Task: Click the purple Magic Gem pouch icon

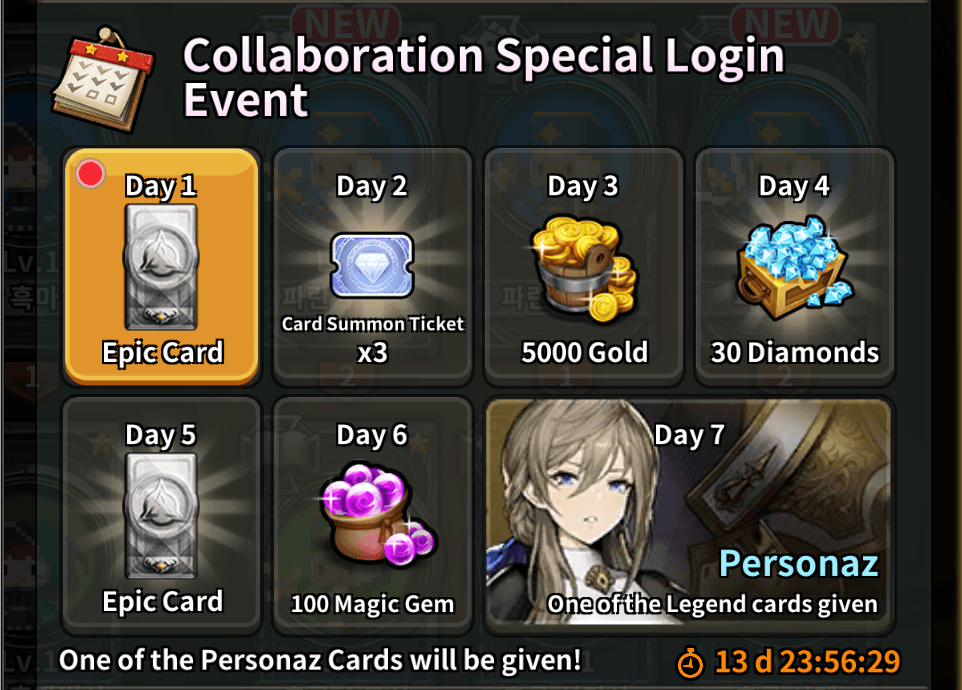Action: pos(377,515)
